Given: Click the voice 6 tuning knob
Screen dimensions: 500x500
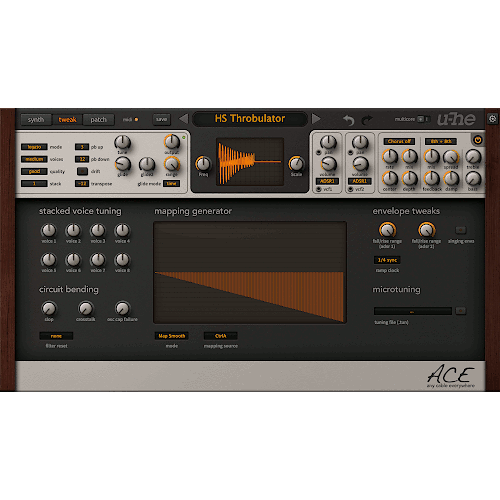Looking at the screenshot, I should pyautogui.click(x=73, y=260).
